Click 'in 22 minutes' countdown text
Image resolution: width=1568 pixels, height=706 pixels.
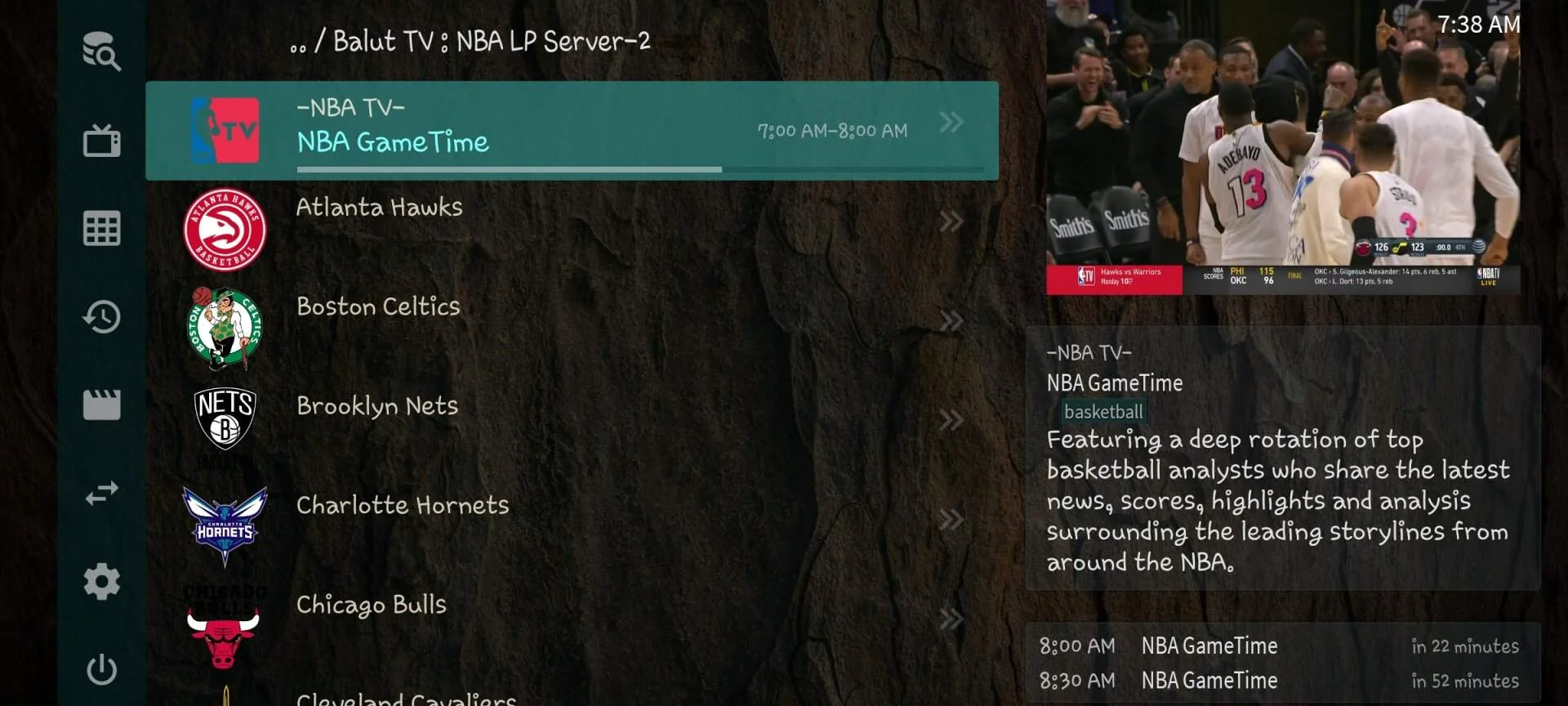click(x=1465, y=646)
